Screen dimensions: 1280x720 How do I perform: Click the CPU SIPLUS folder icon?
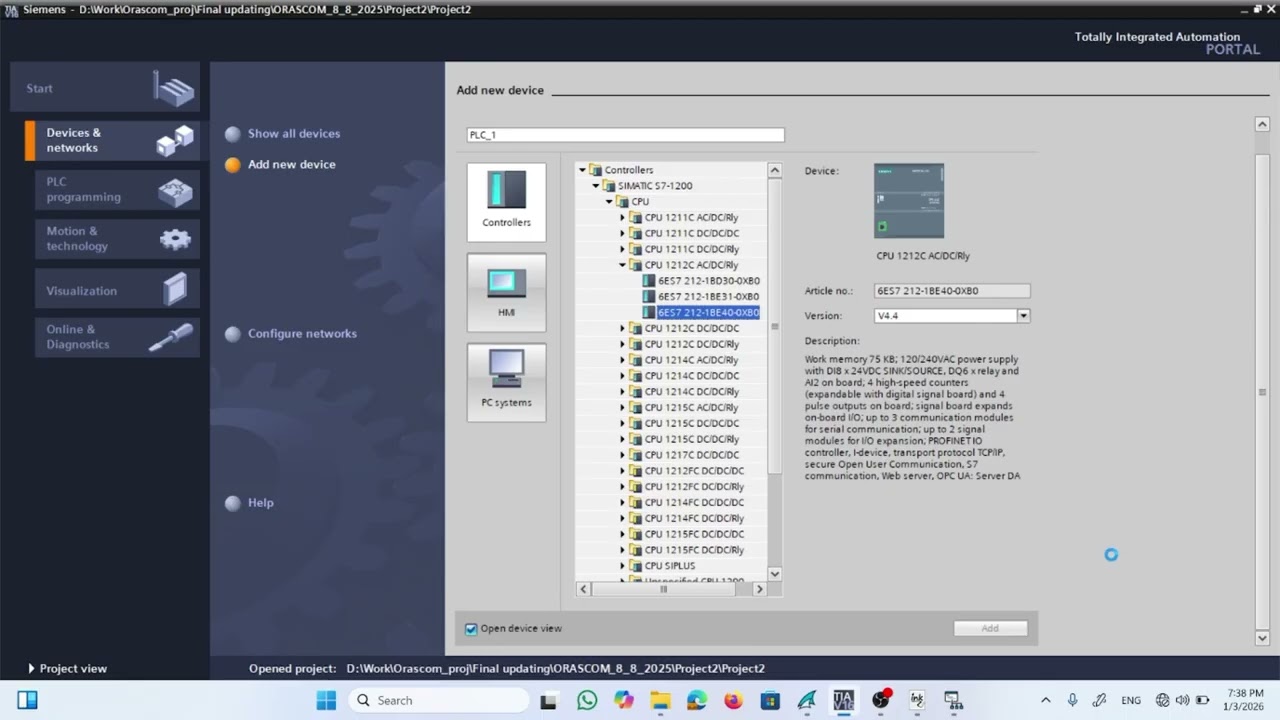coord(635,566)
